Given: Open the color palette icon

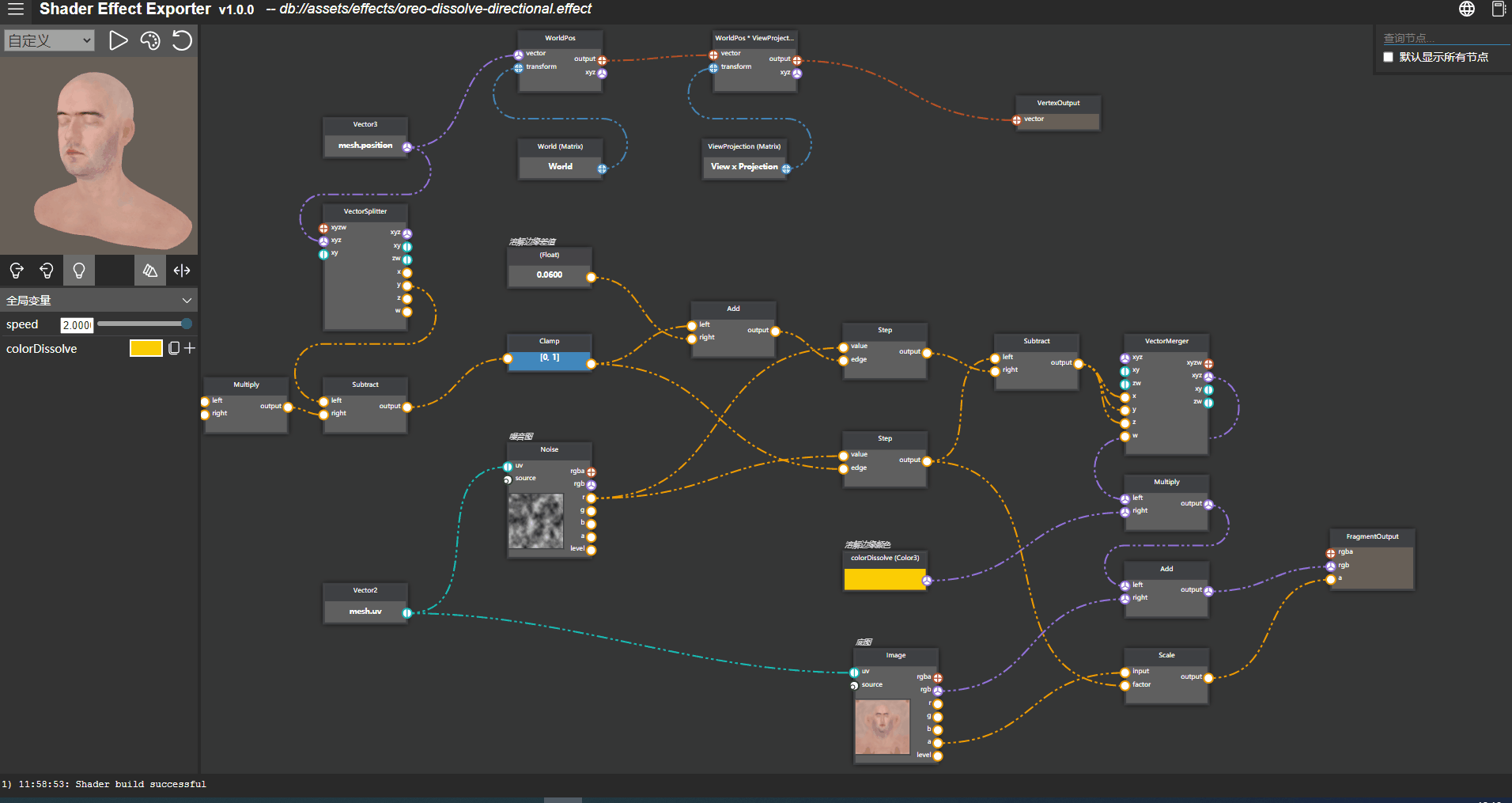Looking at the screenshot, I should click(150, 40).
